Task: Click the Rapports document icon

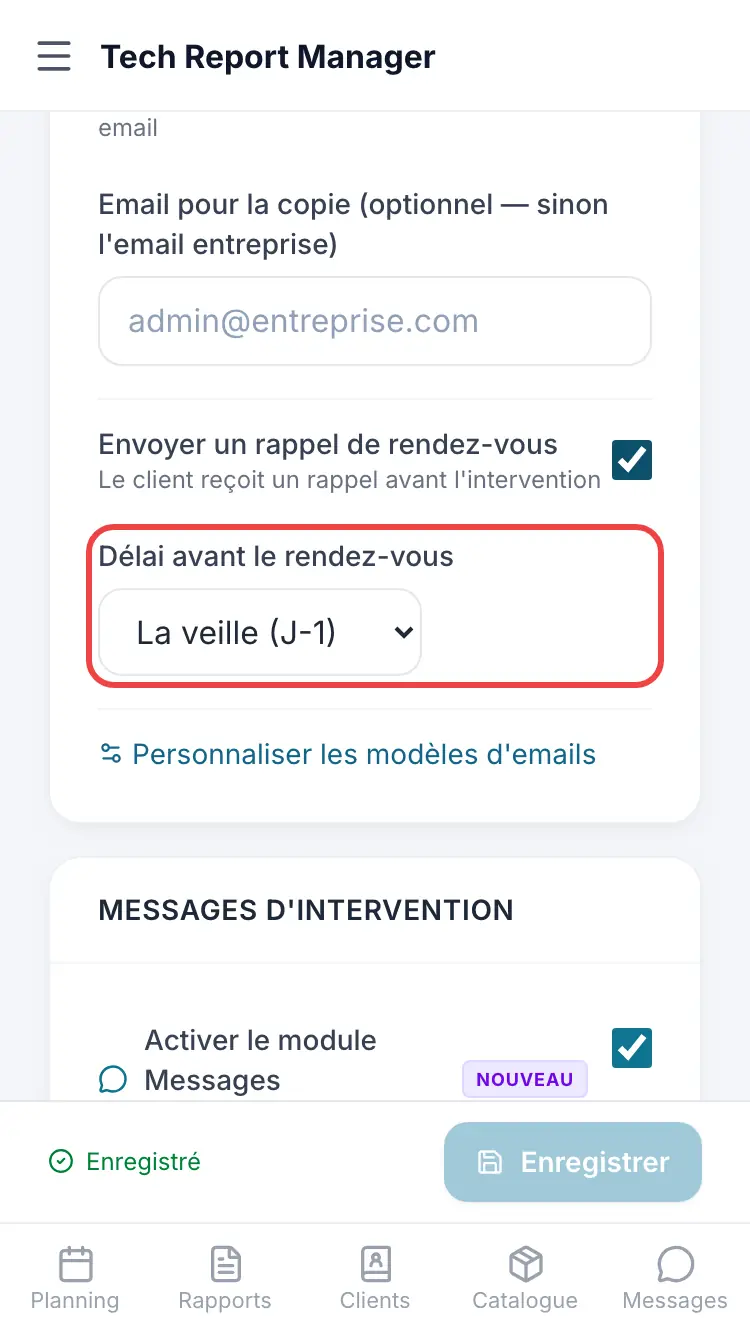Action: click(x=225, y=1265)
